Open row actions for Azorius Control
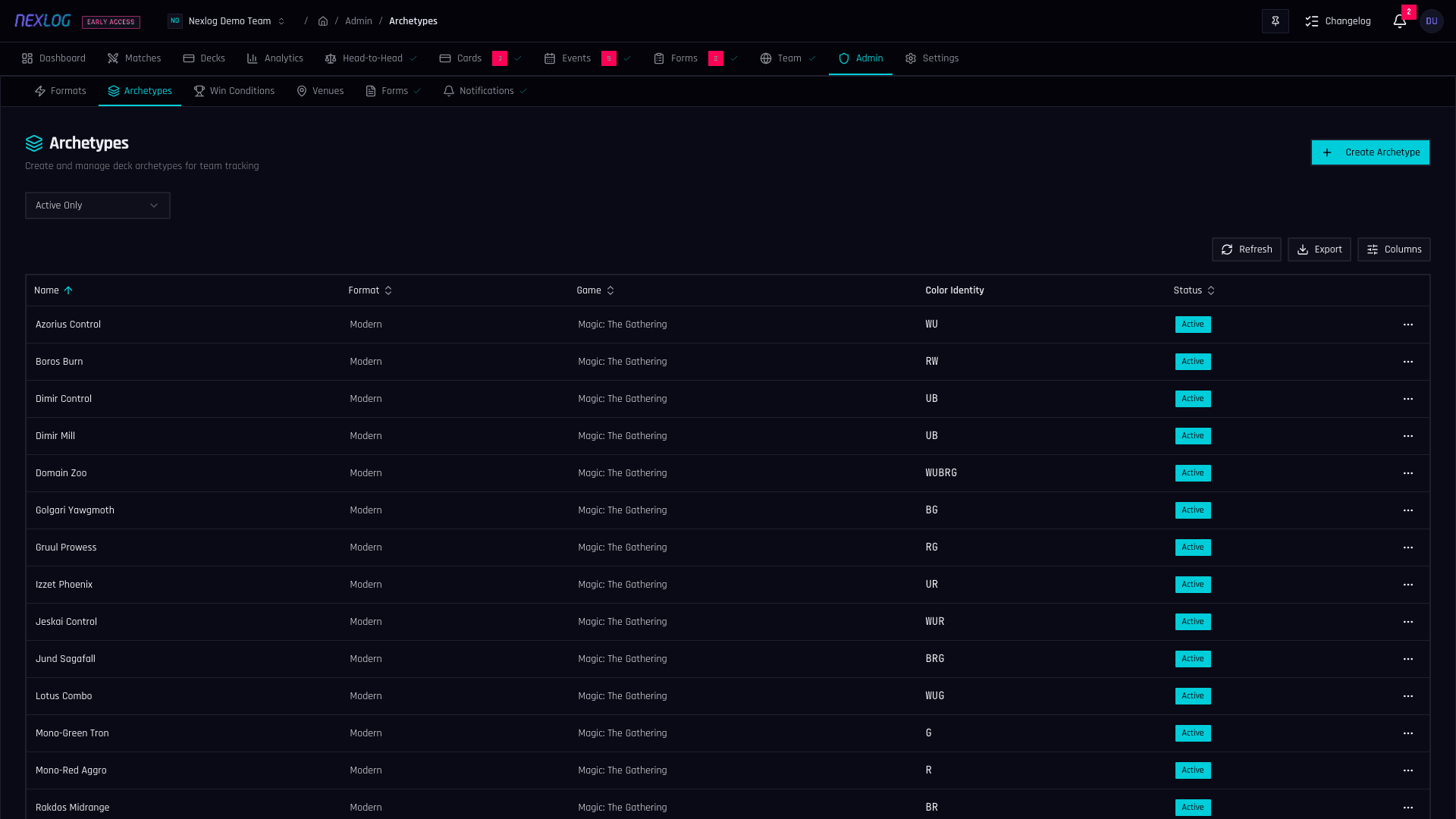The height and width of the screenshot is (819, 1456). [1408, 325]
